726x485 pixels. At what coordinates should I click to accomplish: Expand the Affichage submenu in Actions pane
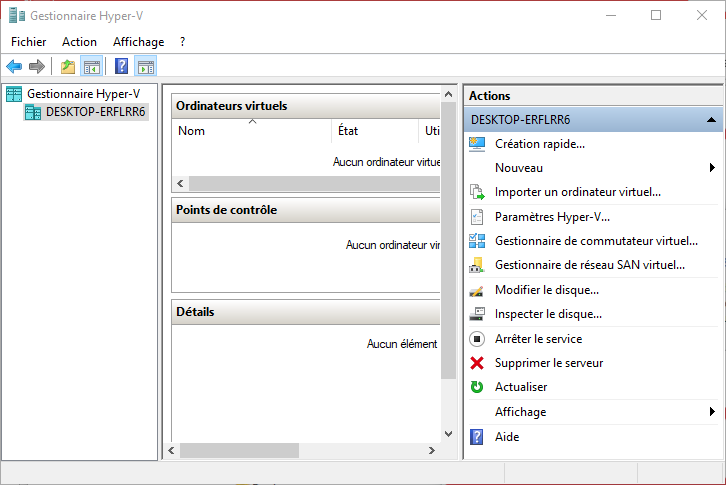click(x=712, y=412)
